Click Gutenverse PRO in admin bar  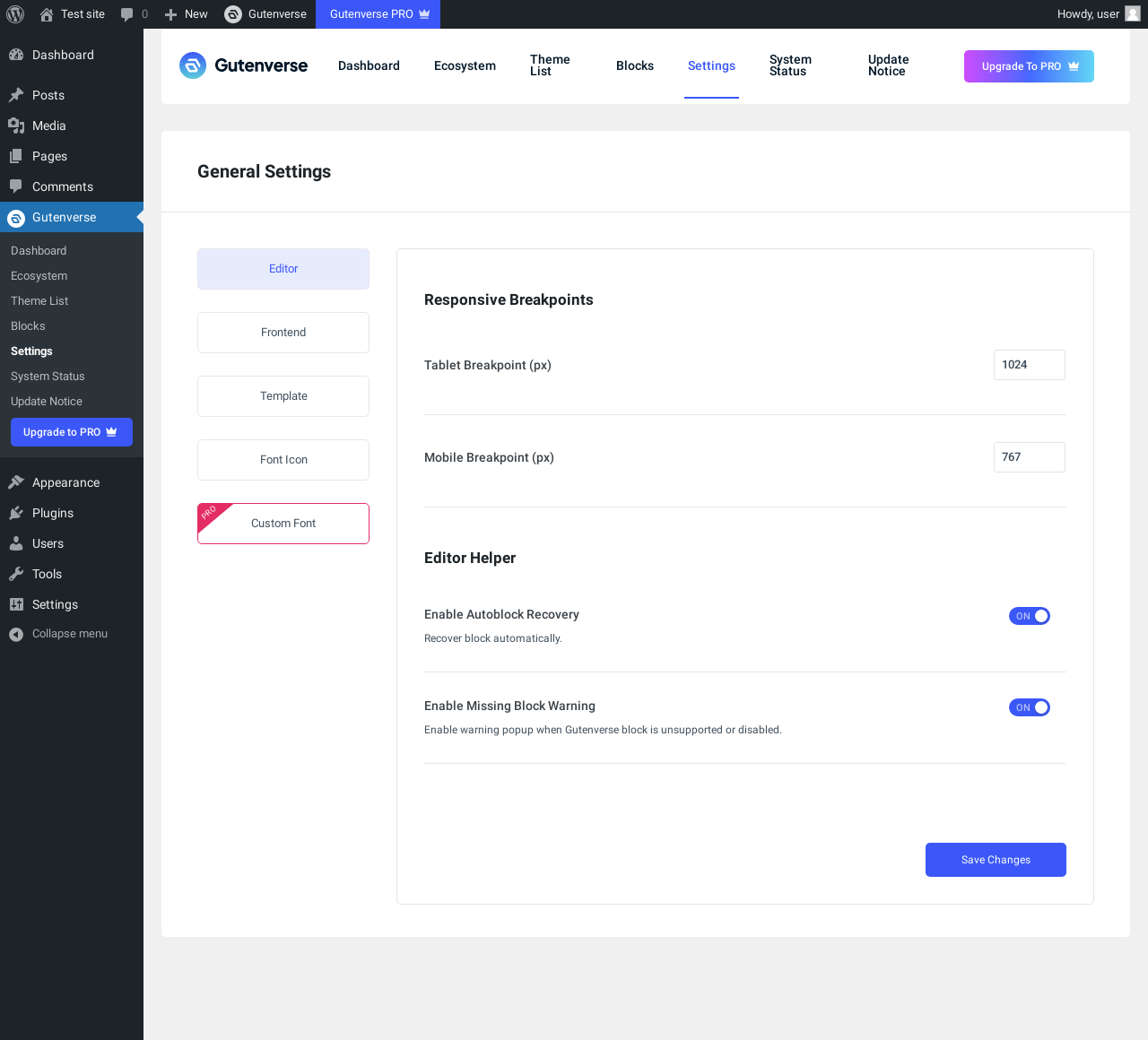tap(378, 14)
